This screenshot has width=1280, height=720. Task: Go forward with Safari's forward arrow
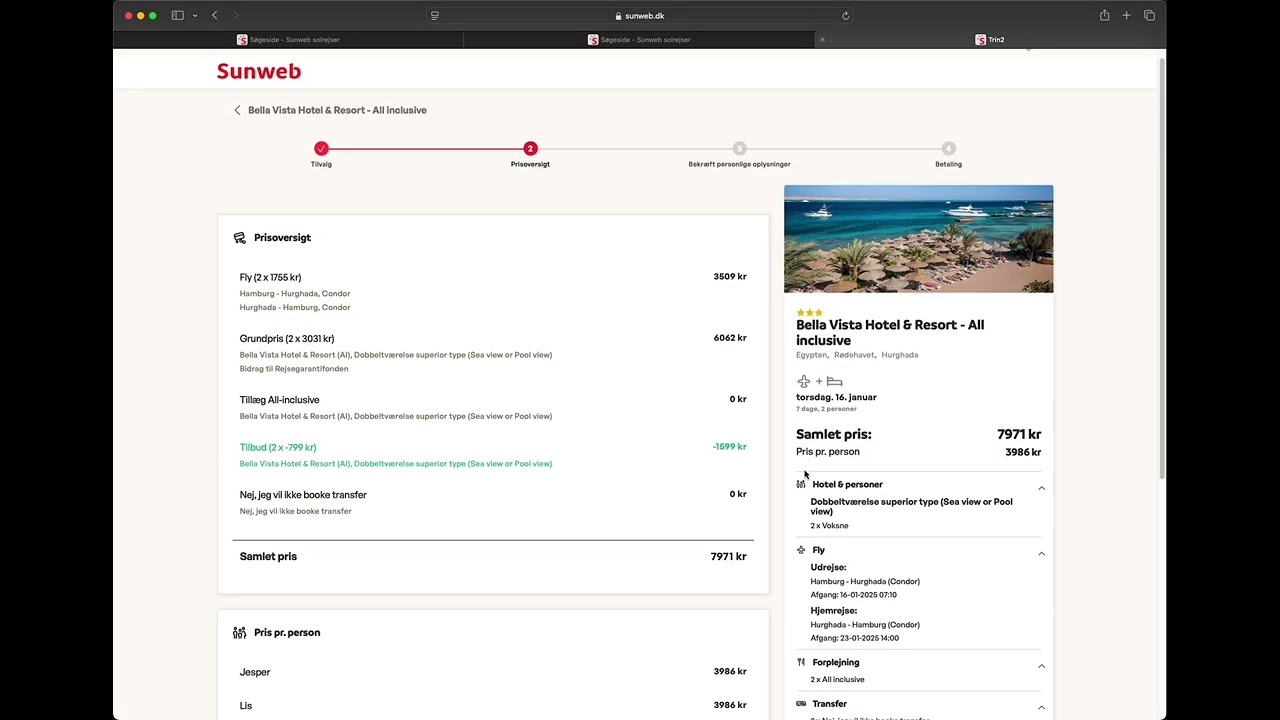(x=236, y=16)
